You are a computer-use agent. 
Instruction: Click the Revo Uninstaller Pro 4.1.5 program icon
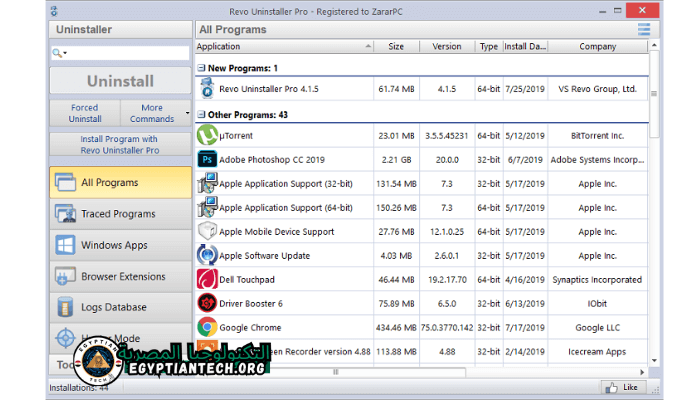coord(207,89)
